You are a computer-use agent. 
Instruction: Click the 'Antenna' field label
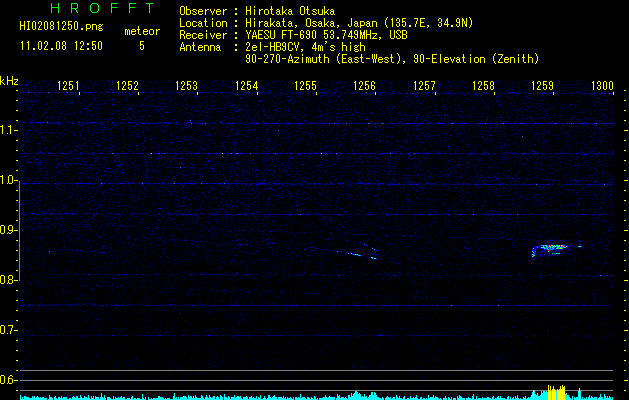click(200, 47)
